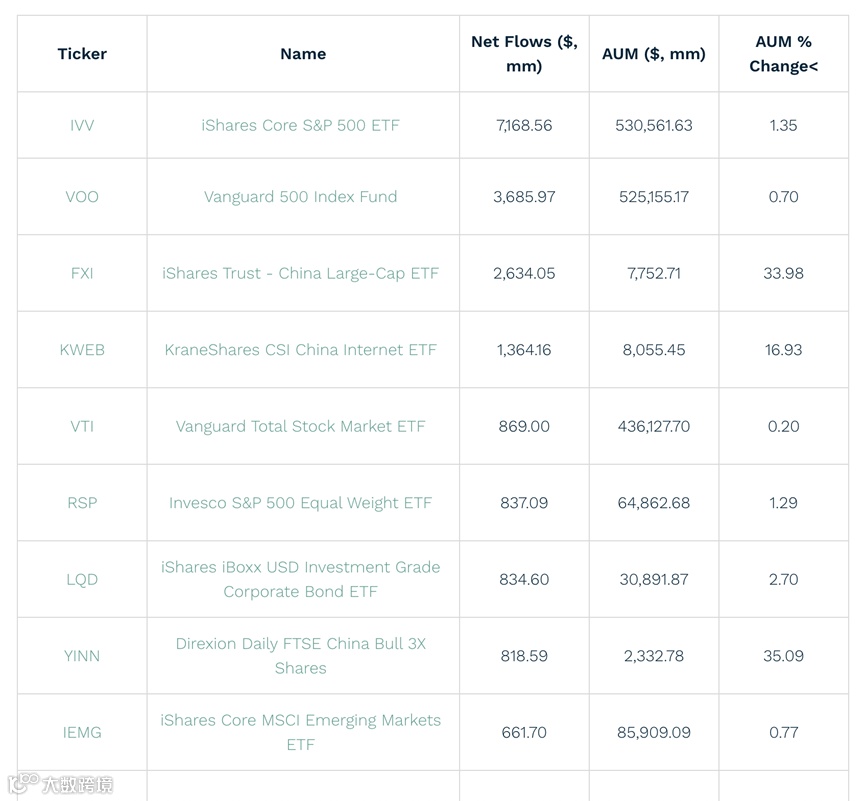Viewport: 865px width, 801px height.
Task: Open the iShares Core S&P 500 ETF link
Action: tap(301, 126)
